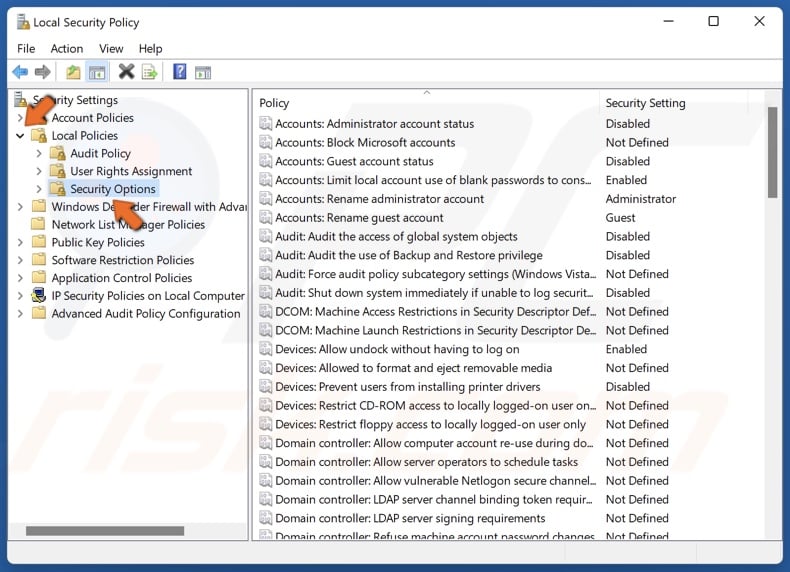Select Audit: Backup and Restore privilege policy
This screenshot has height=572, width=790.
[409, 255]
